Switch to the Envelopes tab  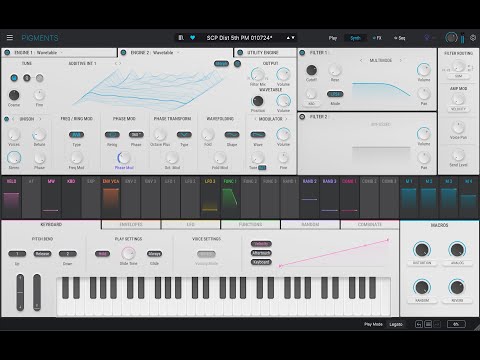131,225
